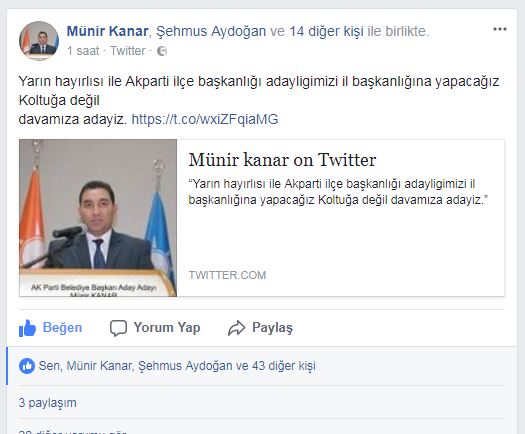Image resolution: width=525 pixels, height=434 pixels.
Task: Click blue like reaction icon beside names
Action: (27, 366)
